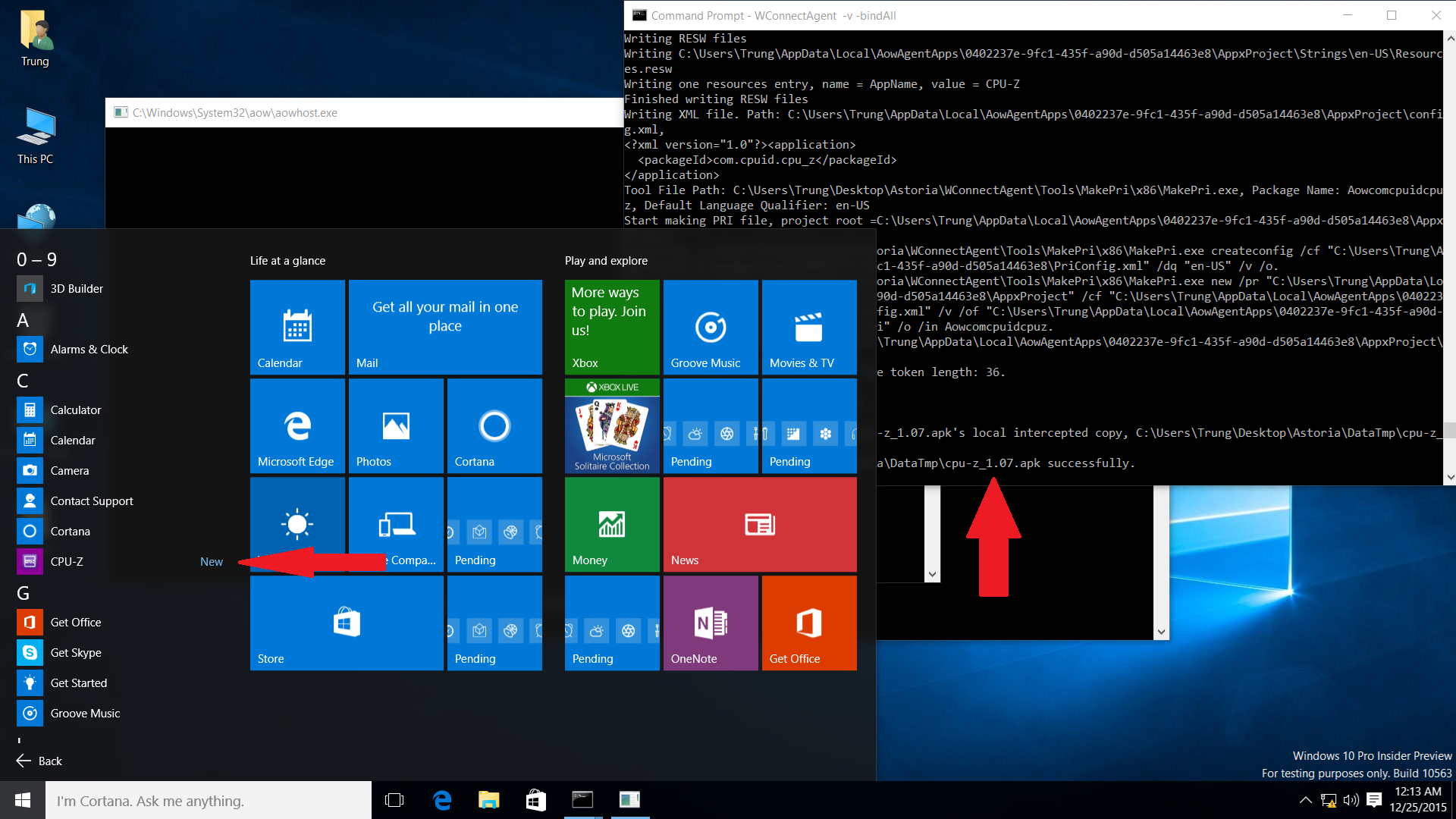Viewport: 1456px width, 819px height.
Task: Launch the Camera app
Action: pos(121,470)
